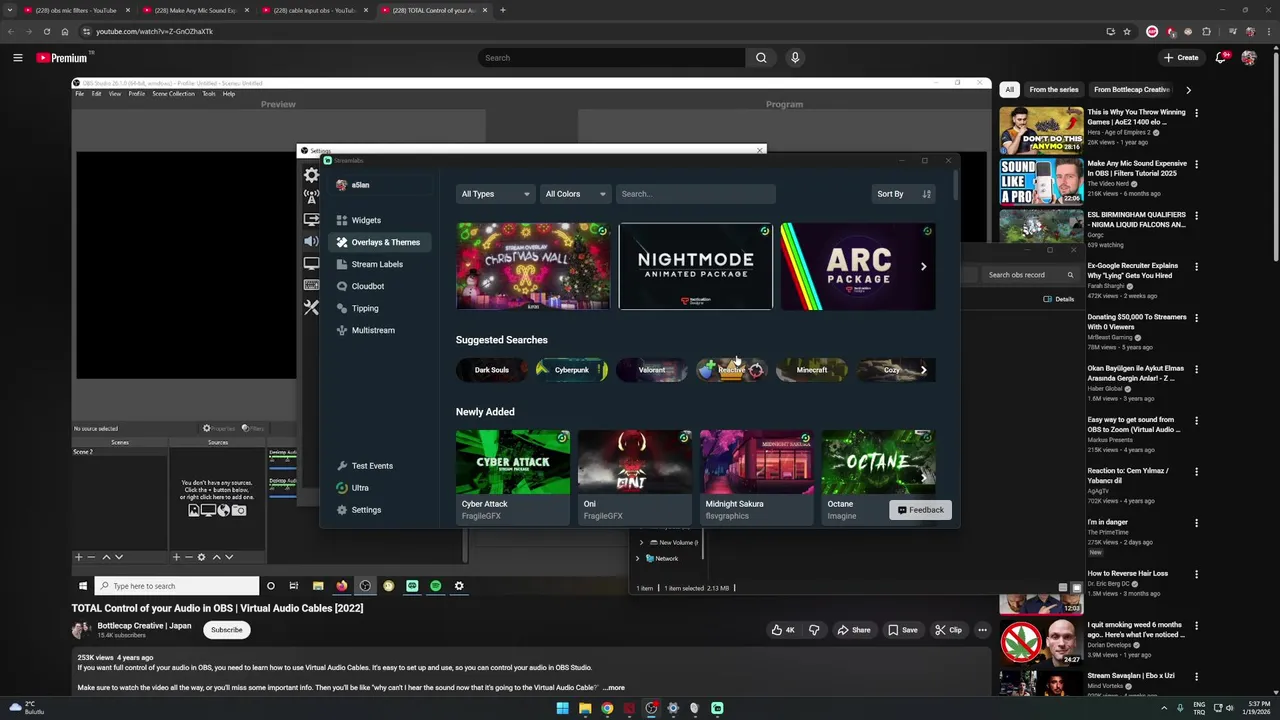Screen dimensions: 1280x720
Task: Navigate back with the browser back arrow
Action: coord(11,31)
